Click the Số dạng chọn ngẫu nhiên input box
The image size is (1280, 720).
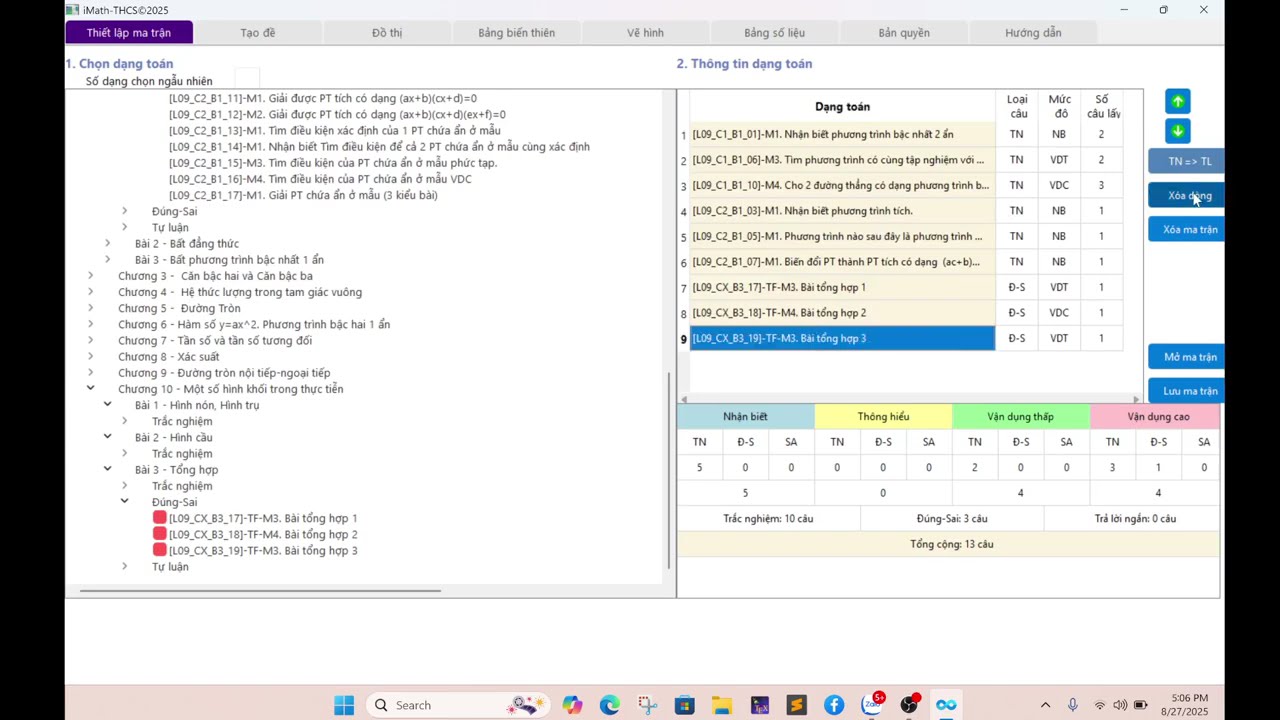[247, 78]
